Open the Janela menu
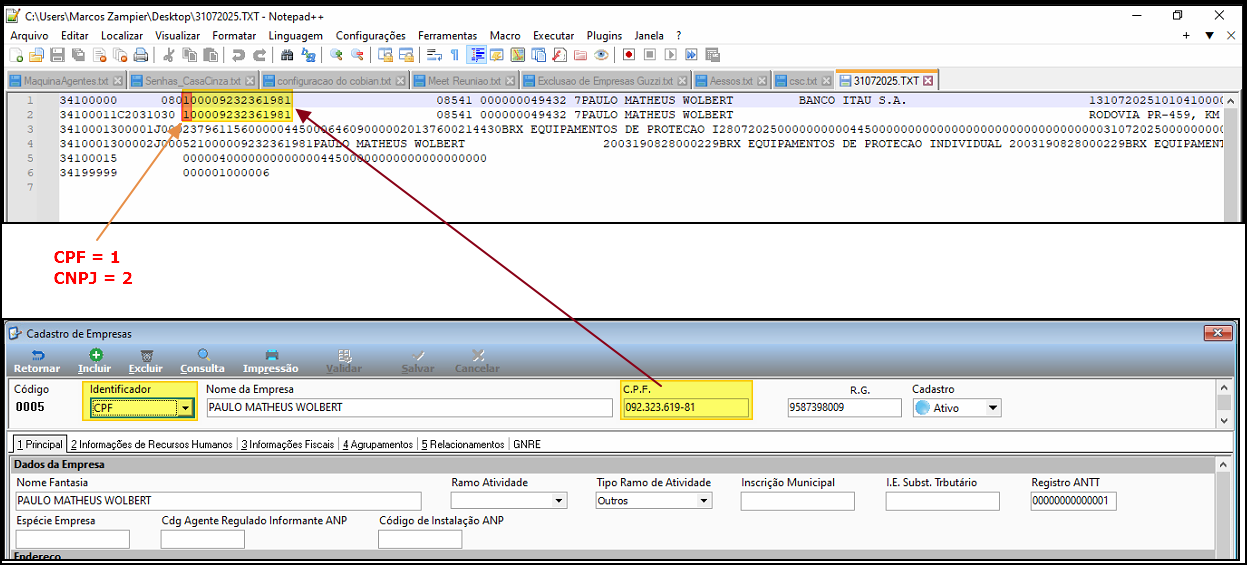 click(649, 35)
